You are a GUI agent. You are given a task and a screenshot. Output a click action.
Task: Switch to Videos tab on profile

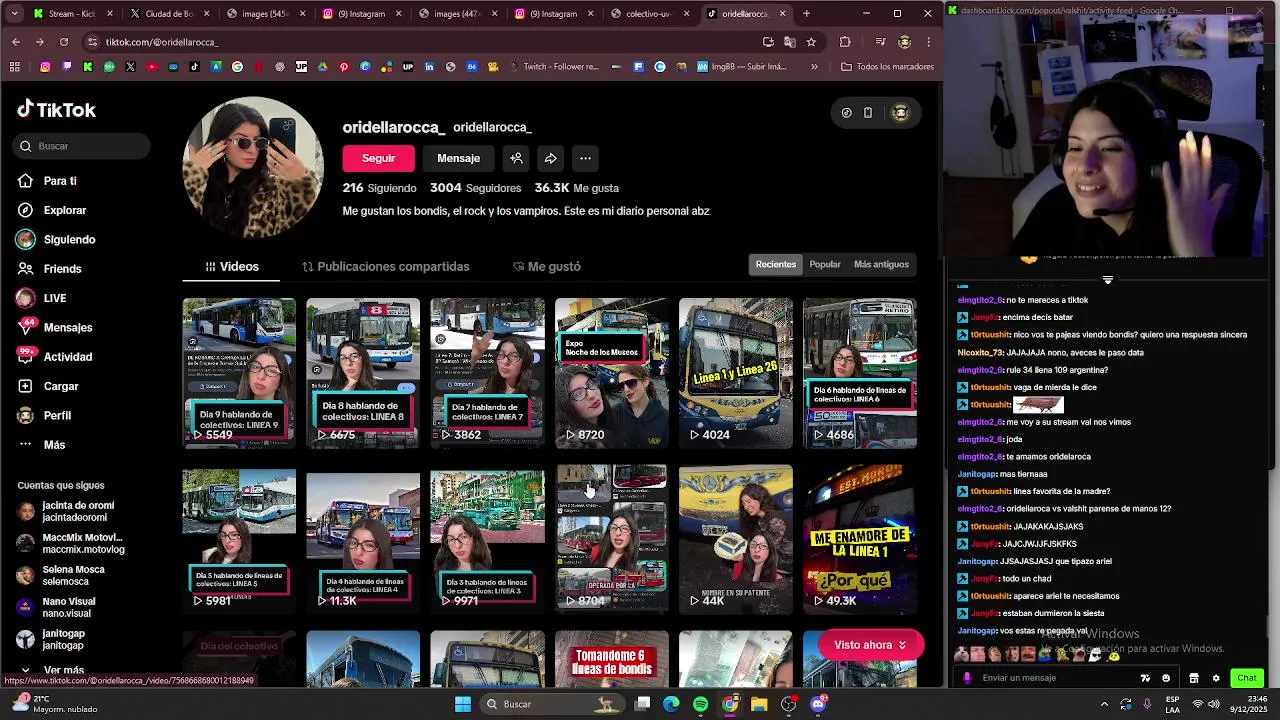click(x=232, y=267)
